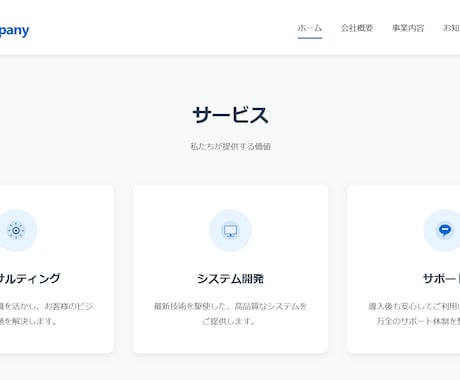Screen dimensions: 460x380
Task: Click the support card description text
Action: click(414, 313)
